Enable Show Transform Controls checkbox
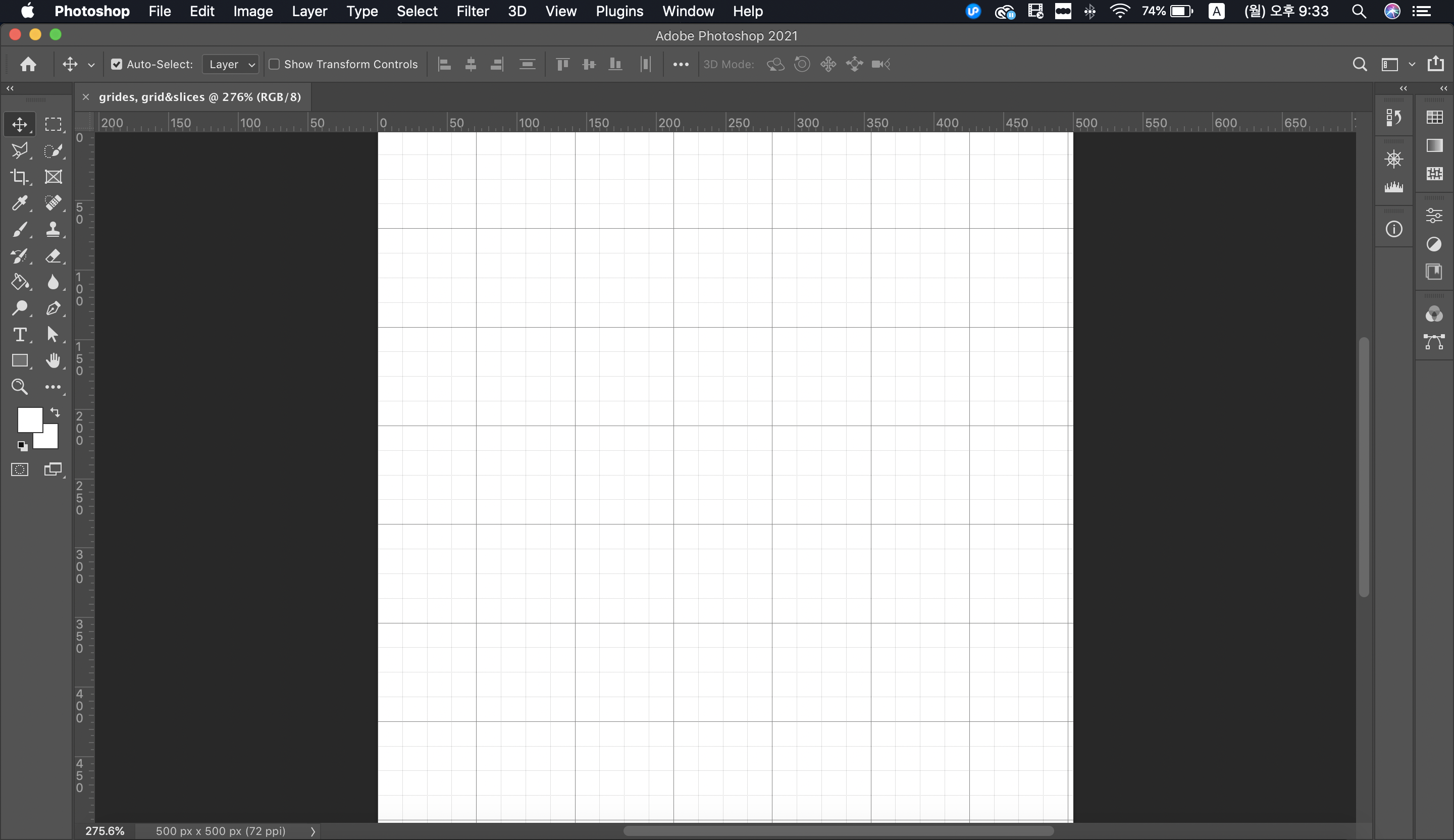The width and height of the screenshot is (1454, 840). click(x=275, y=64)
